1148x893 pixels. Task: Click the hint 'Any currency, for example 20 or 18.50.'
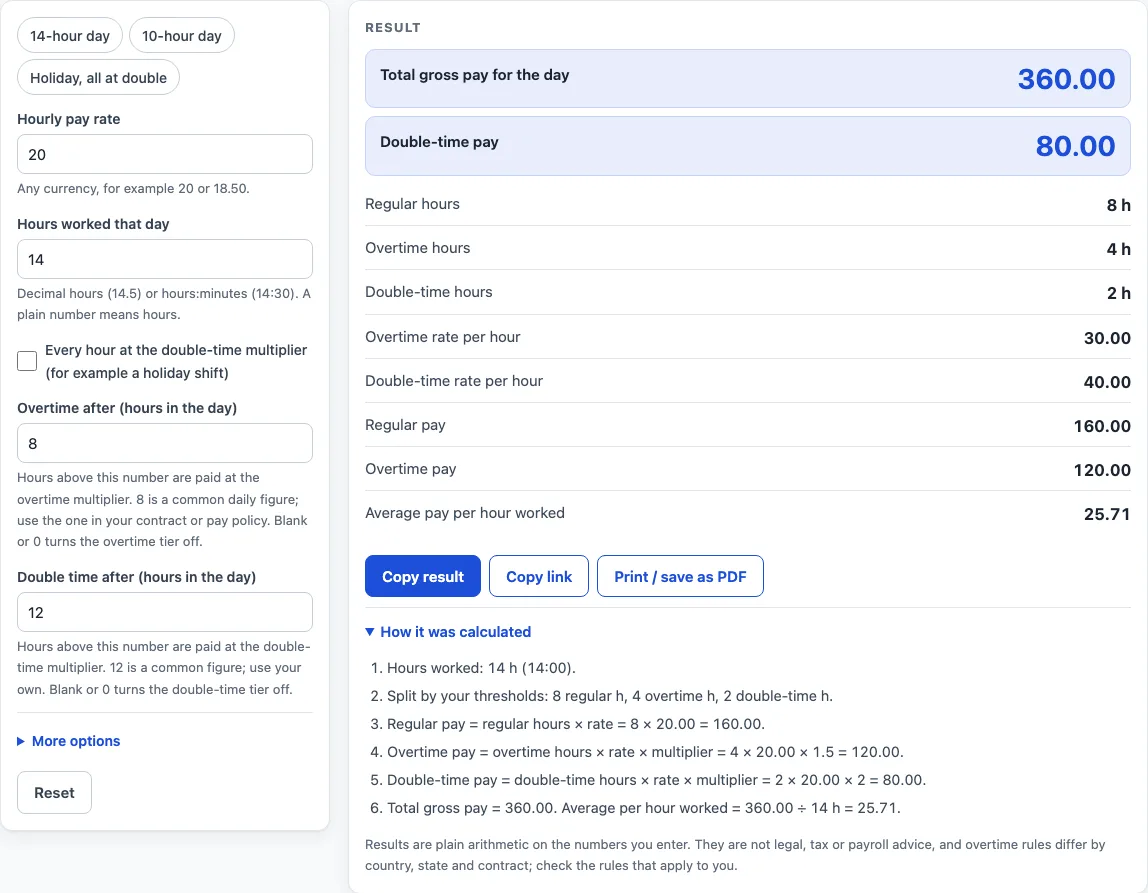pyautogui.click(x=133, y=188)
